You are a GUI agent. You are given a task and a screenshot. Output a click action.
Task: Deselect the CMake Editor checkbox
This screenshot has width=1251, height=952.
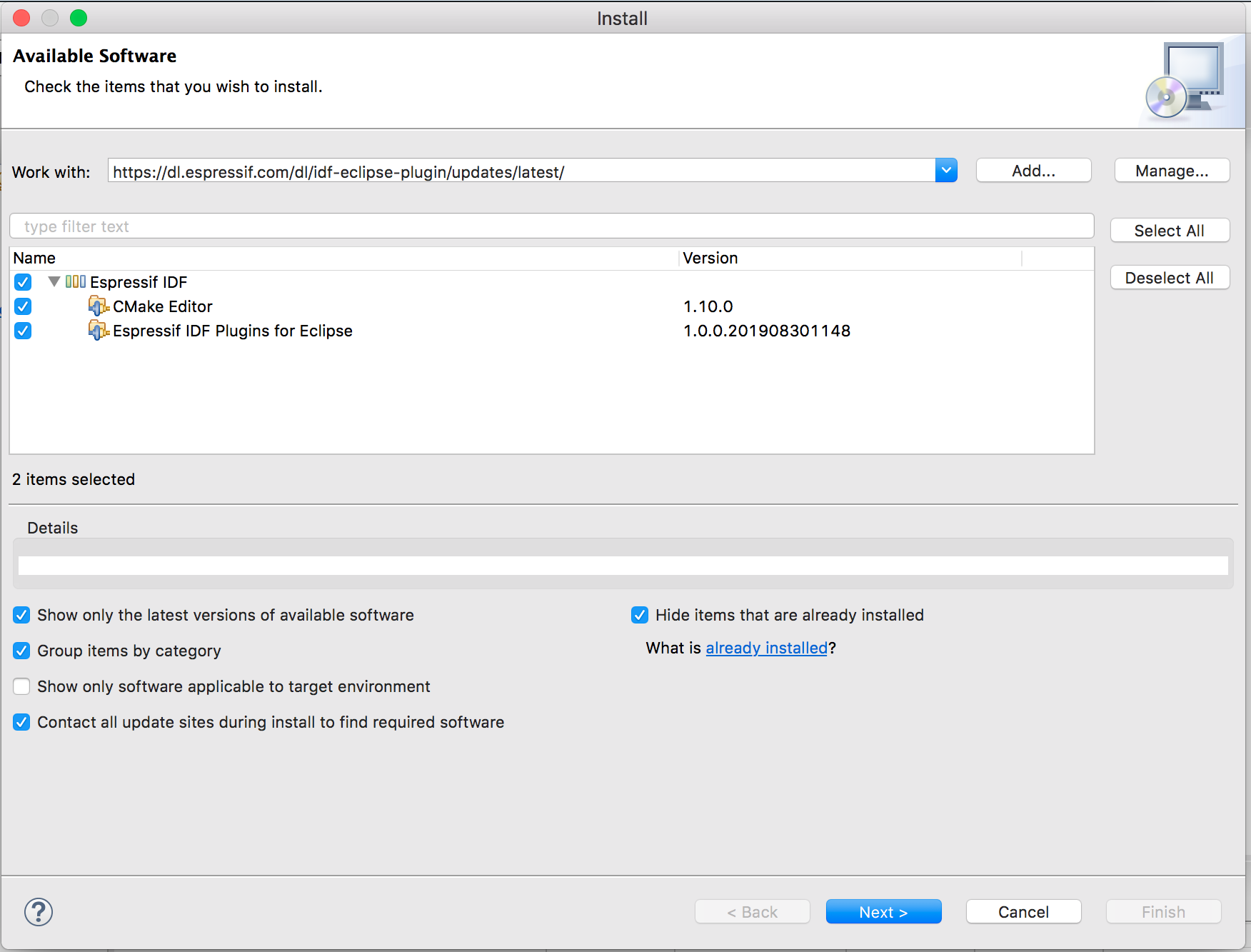[x=22, y=306]
